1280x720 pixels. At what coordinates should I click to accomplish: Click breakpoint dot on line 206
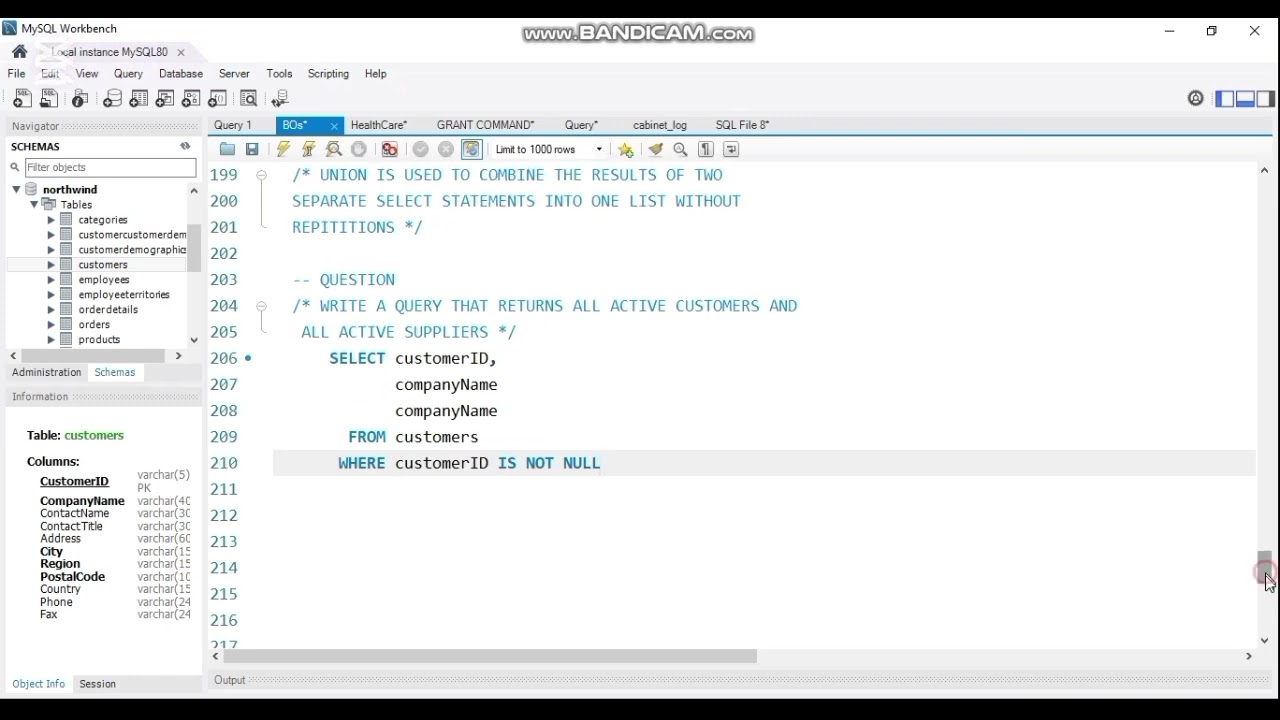pyautogui.click(x=248, y=358)
